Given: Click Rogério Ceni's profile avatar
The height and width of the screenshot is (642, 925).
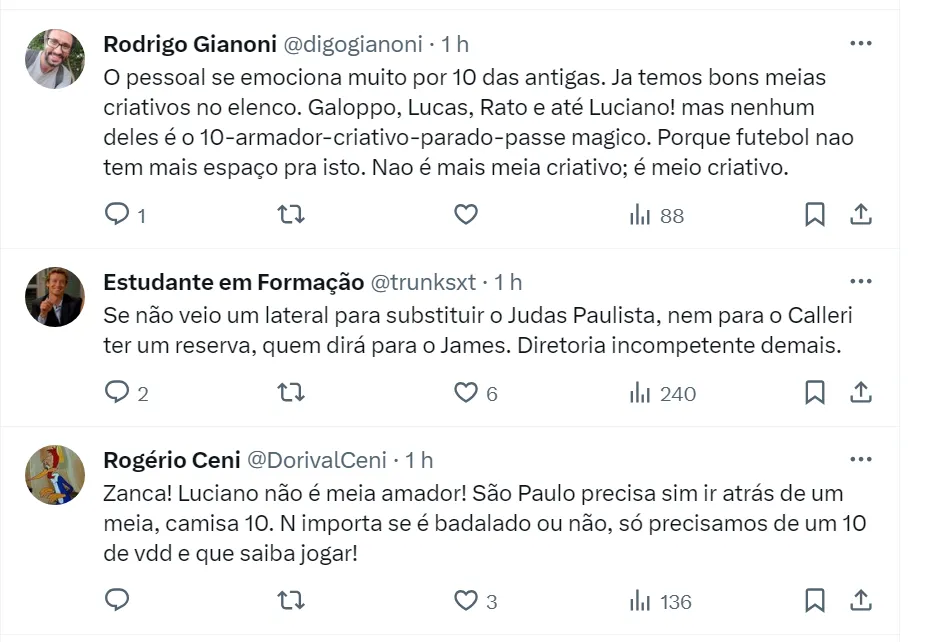Looking at the screenshot, I should coord(55,475).
